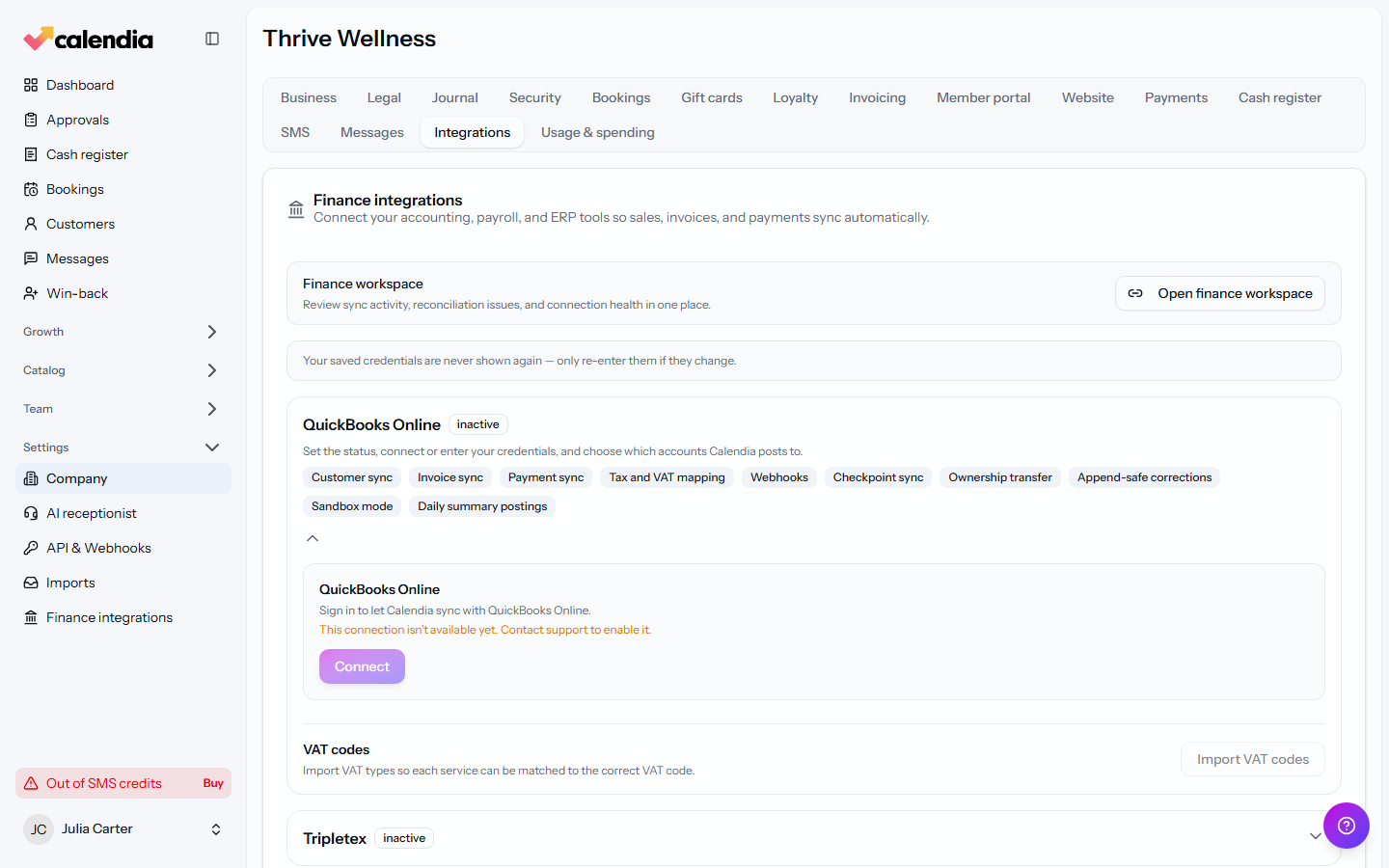The image size is (1389, 868).
Task: Click the help question-mark button
Action: pos(1347,826)
